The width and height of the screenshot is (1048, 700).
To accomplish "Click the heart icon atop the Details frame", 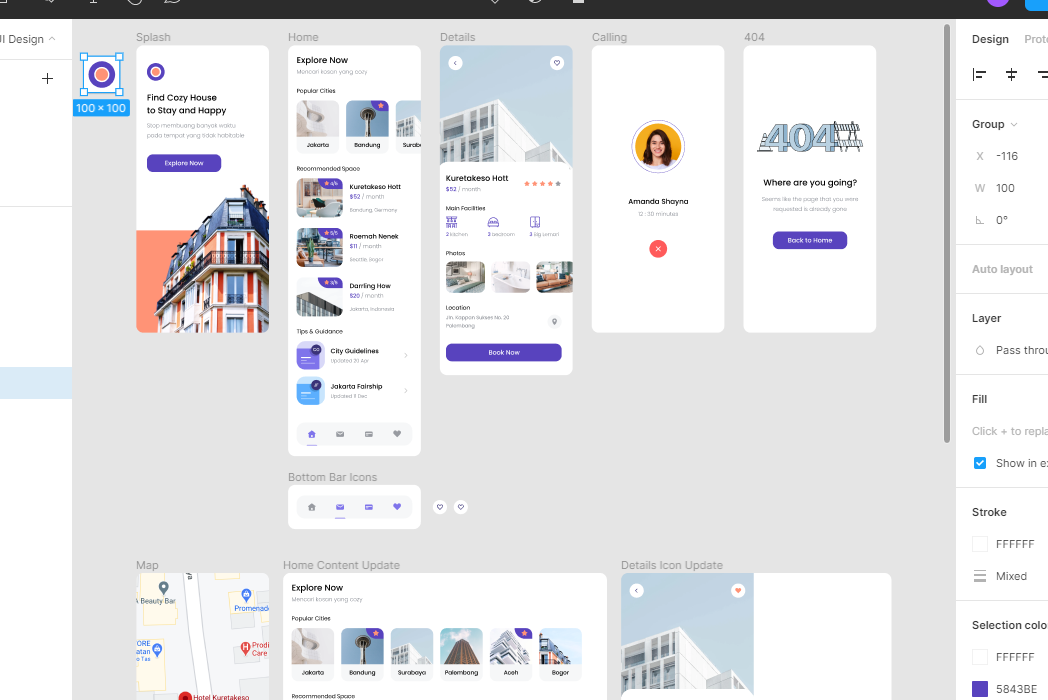I will click(557, 63).
